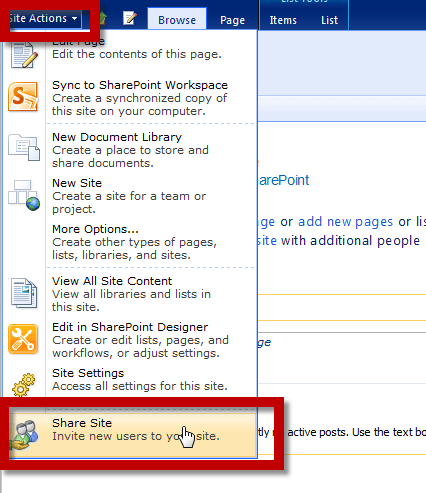
Task: Select View All Site Content
Action: click(151, 294)
